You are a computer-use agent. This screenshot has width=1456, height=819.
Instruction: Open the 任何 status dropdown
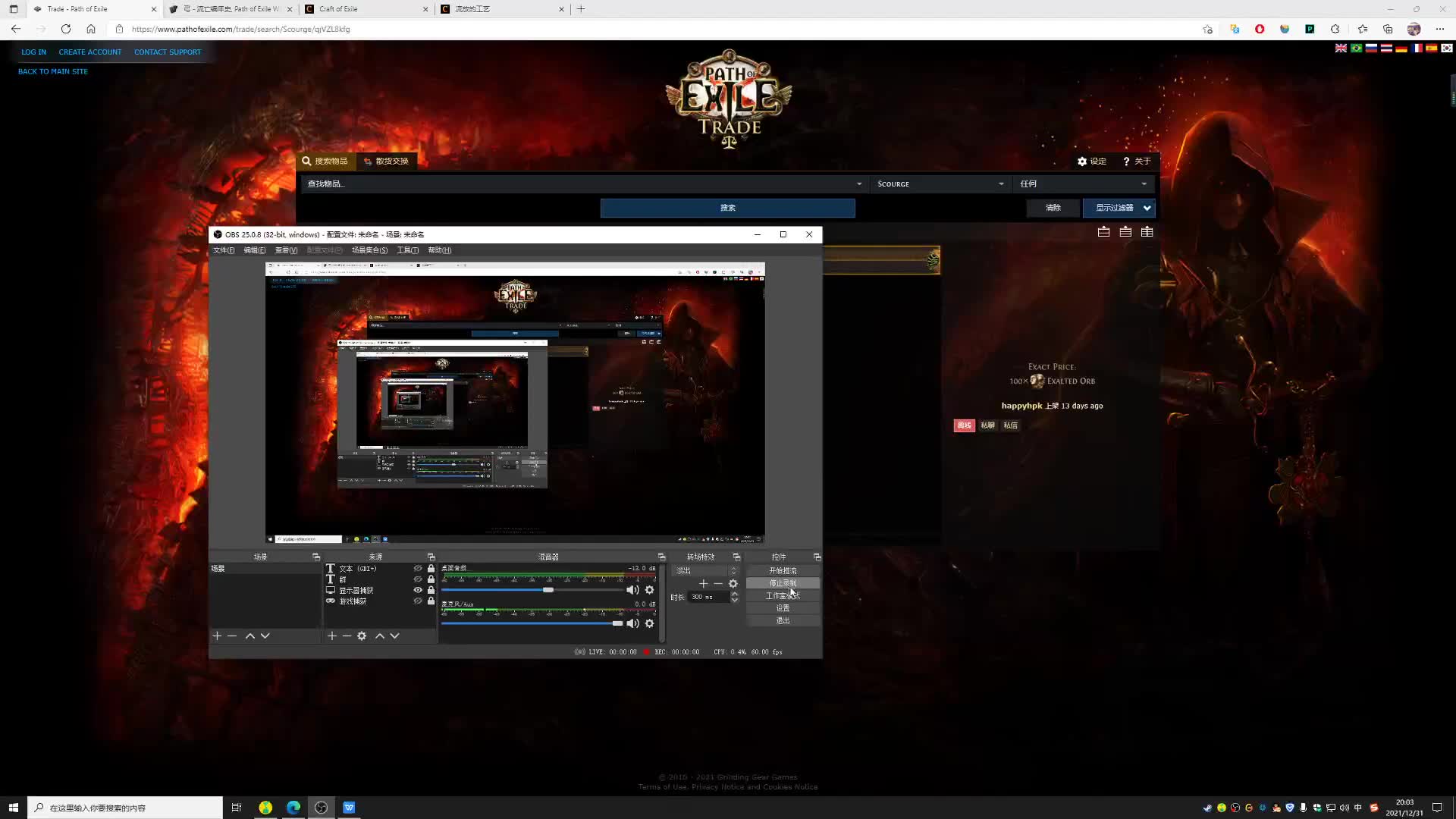coord(1084,184)
